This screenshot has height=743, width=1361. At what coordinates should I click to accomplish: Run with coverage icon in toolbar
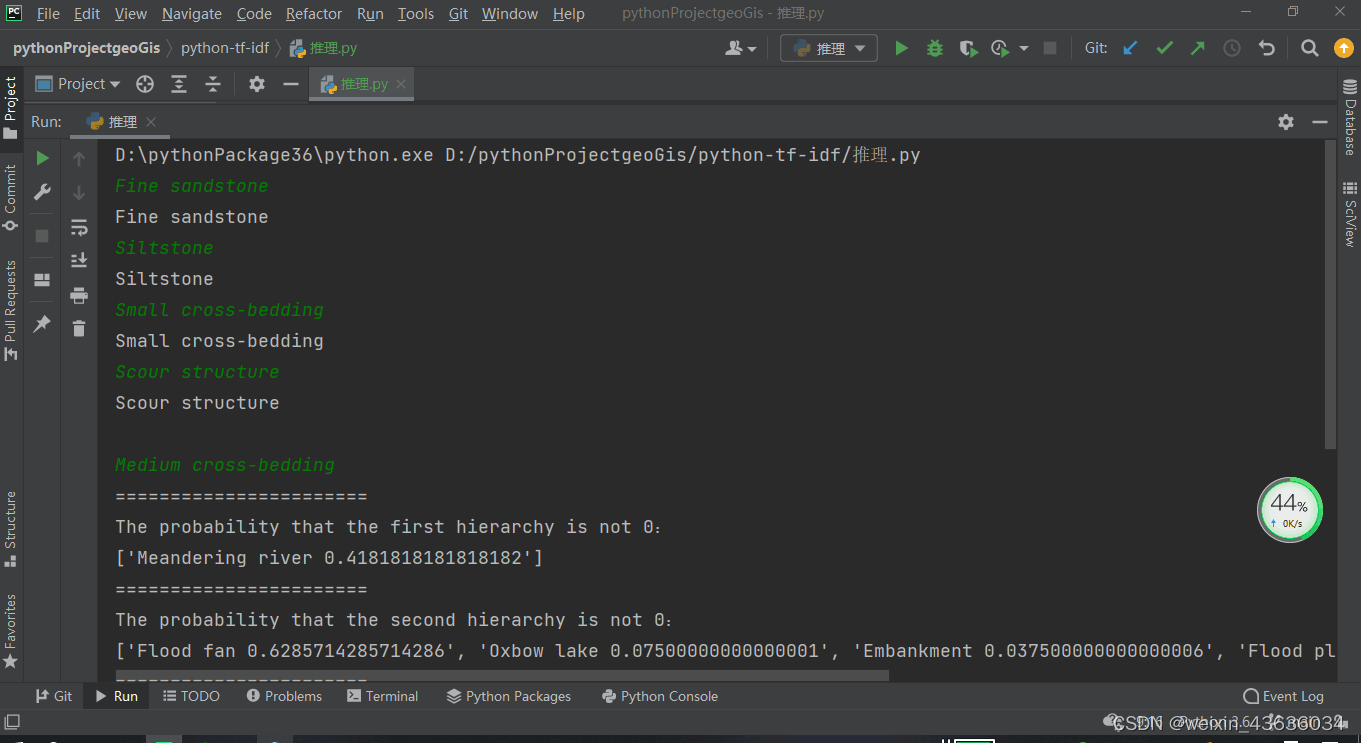967,48
